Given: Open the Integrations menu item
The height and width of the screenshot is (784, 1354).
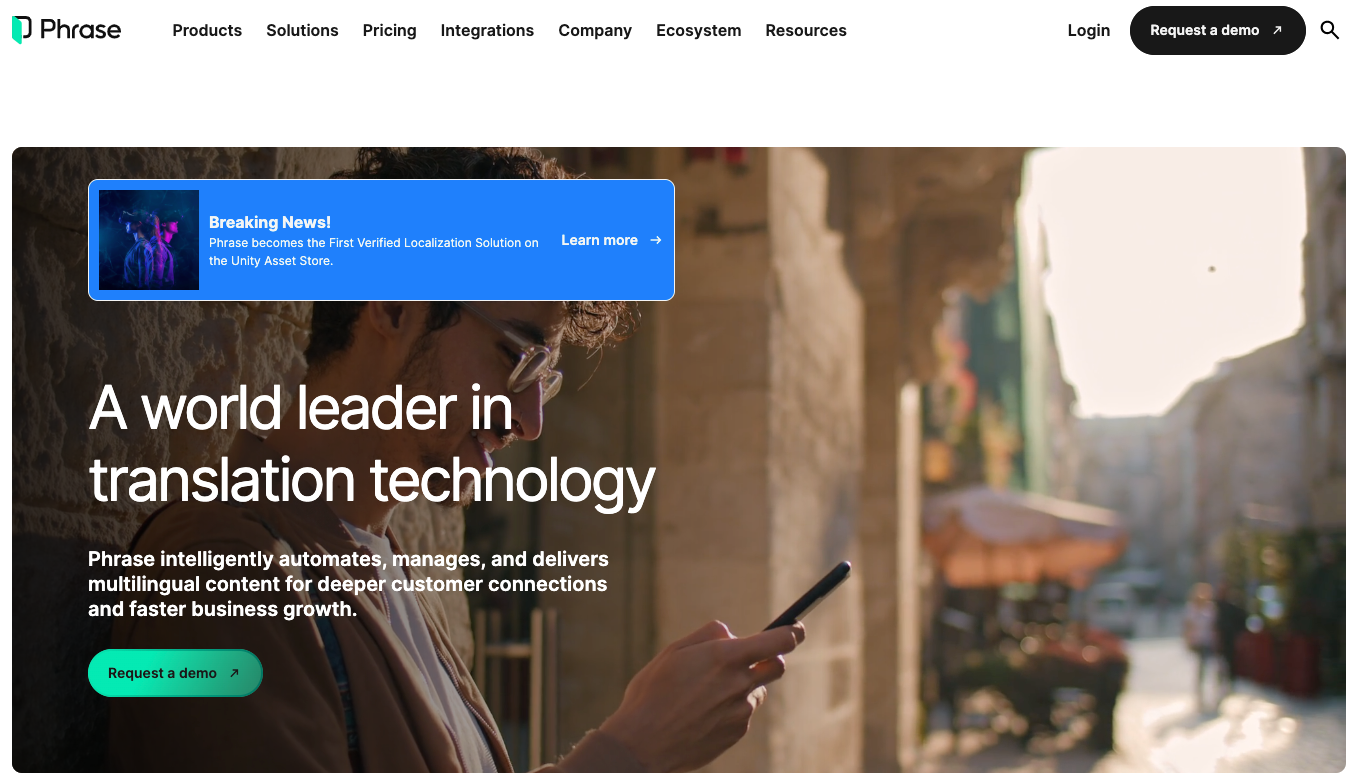Looking at the screenshot, I should coord(487,30).
